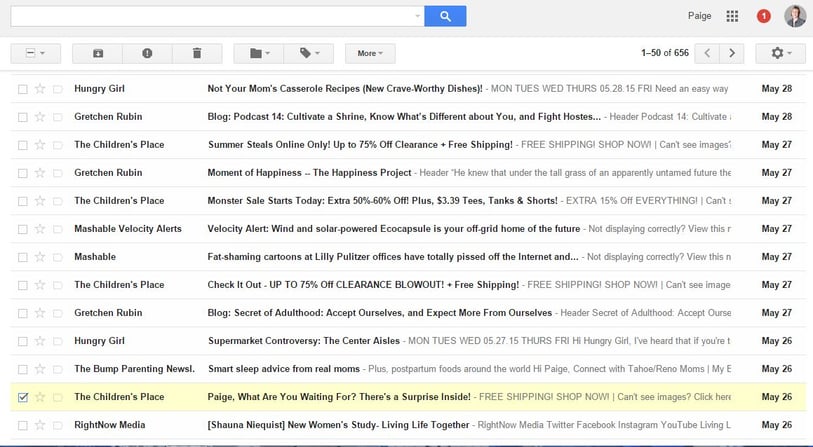This screenshot has width=813, height=447.
Task: Select the Moment of Happiness email checkbox
Action: tap(23, 173)
